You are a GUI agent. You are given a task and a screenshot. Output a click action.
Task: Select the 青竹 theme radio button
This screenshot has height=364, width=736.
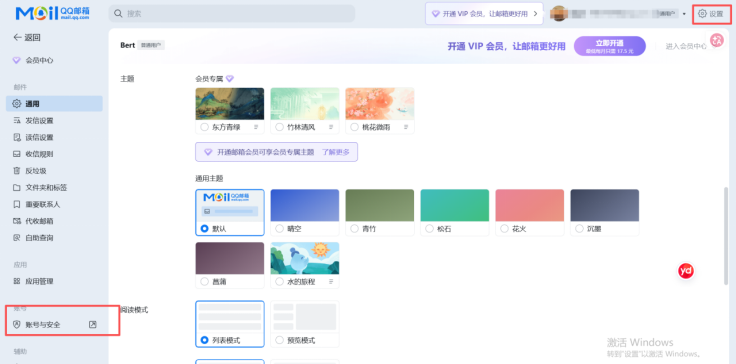click(x=354, y=229)
